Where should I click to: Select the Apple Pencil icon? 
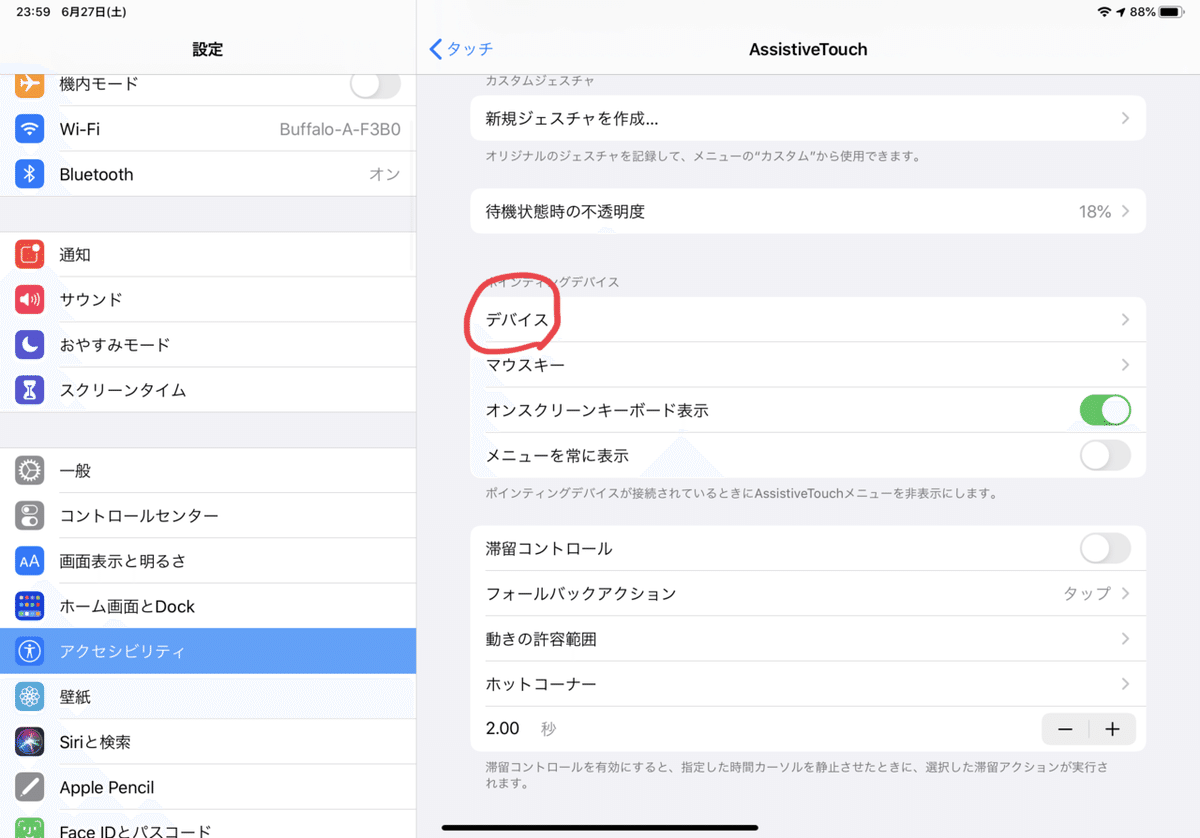(x=29, y=787)
